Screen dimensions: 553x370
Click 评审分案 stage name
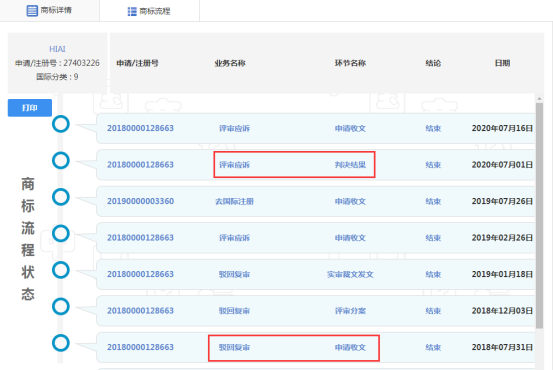click(x=350, y=311)
